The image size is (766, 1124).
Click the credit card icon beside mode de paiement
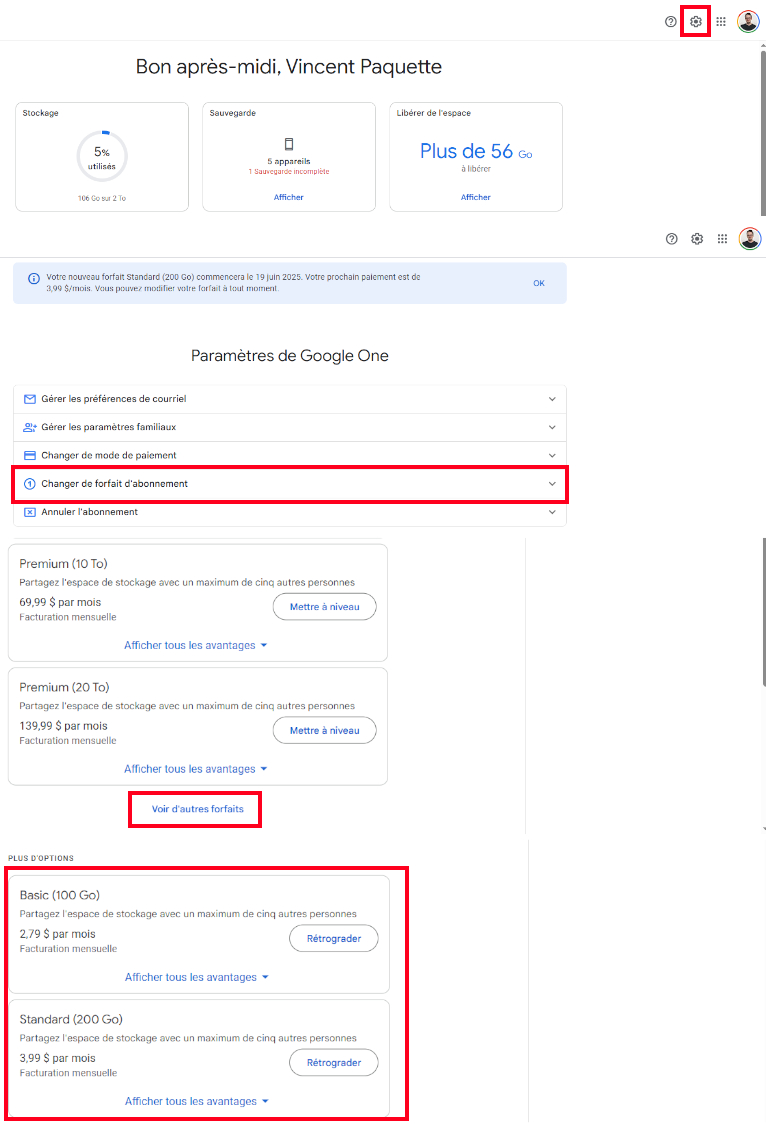[x=29, y=455]
